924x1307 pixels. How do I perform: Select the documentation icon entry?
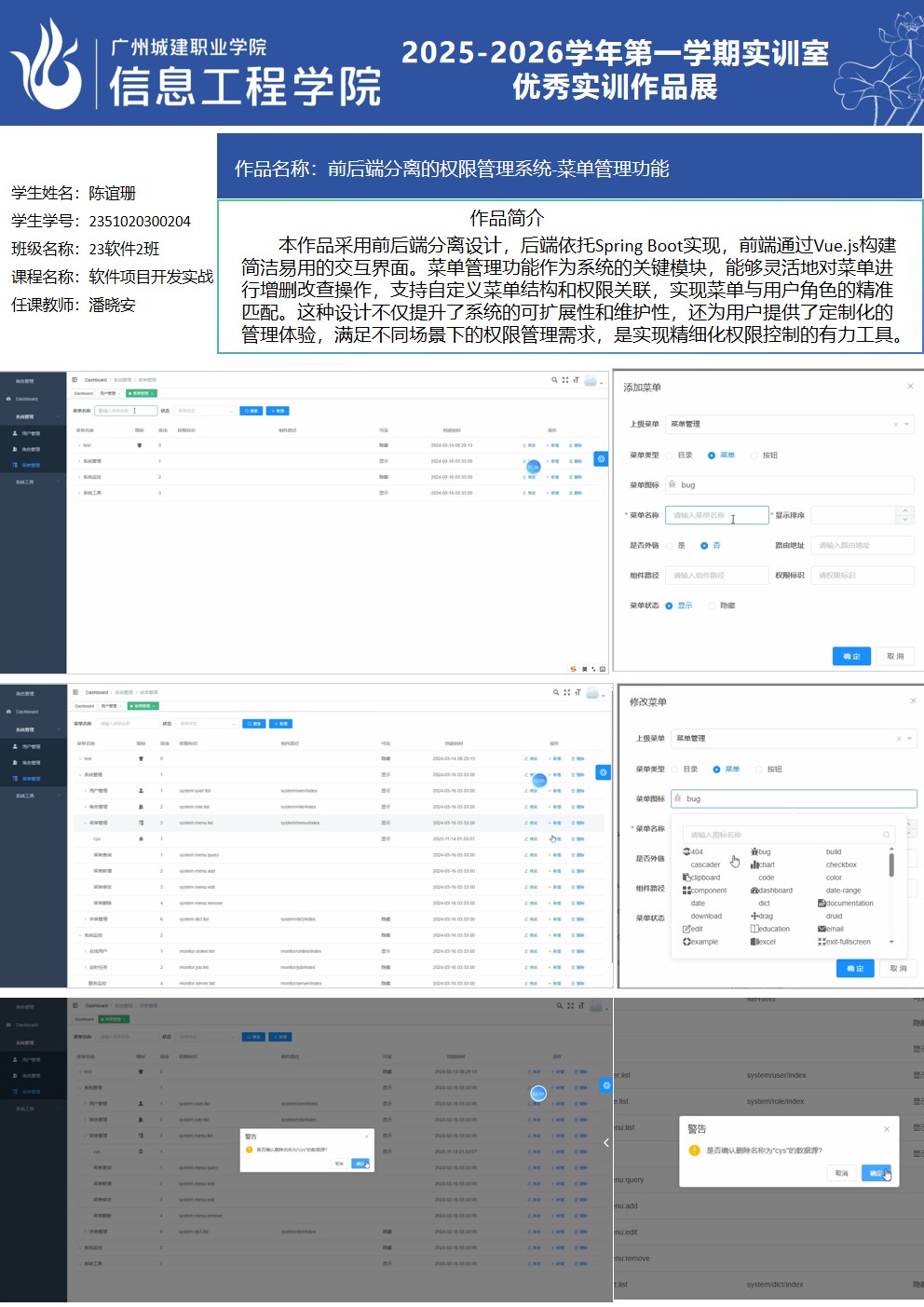click(x=847, y=904)
